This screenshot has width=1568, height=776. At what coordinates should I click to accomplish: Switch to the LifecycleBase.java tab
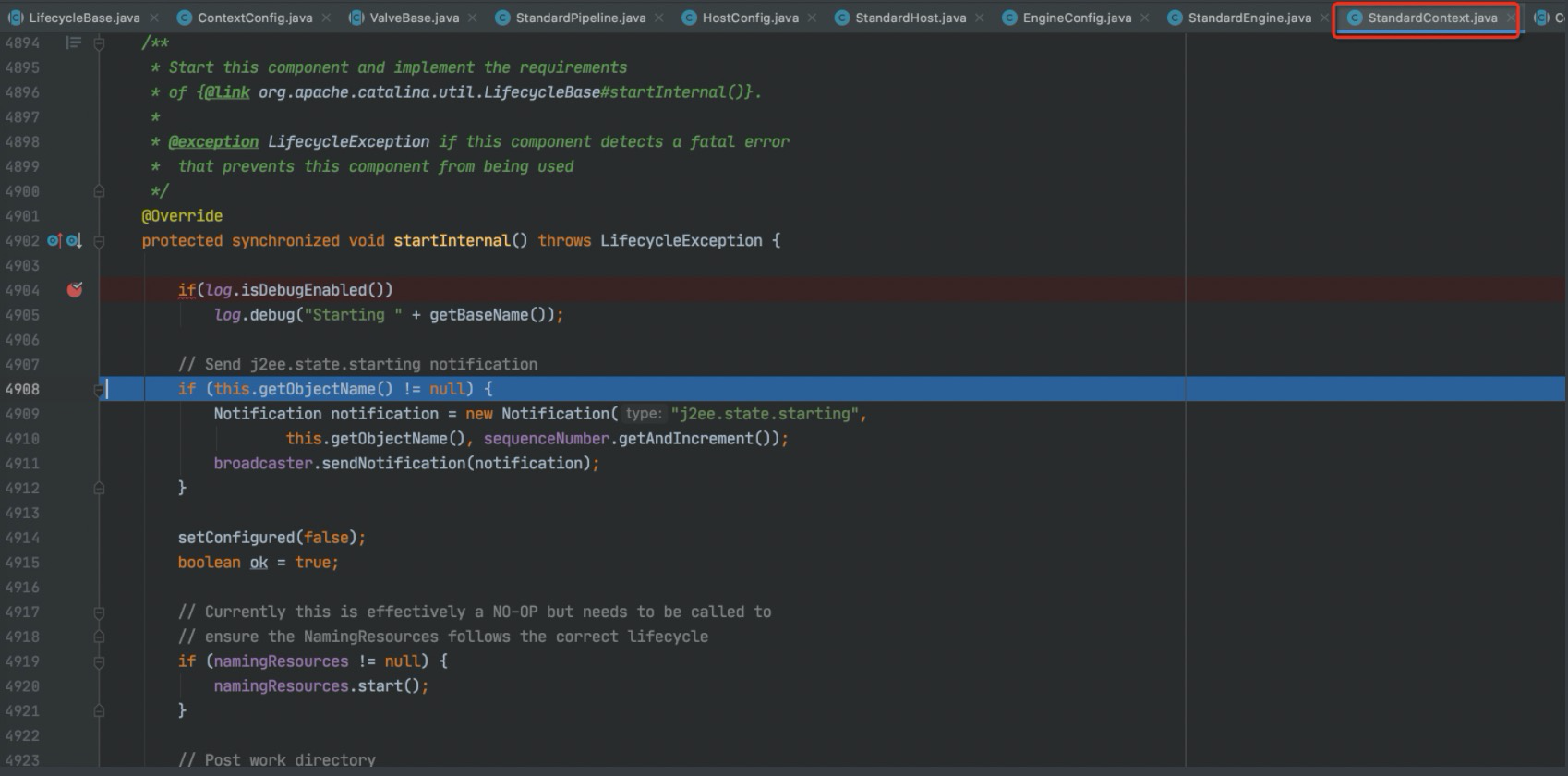pyautogui.click(x=84, y=18)
